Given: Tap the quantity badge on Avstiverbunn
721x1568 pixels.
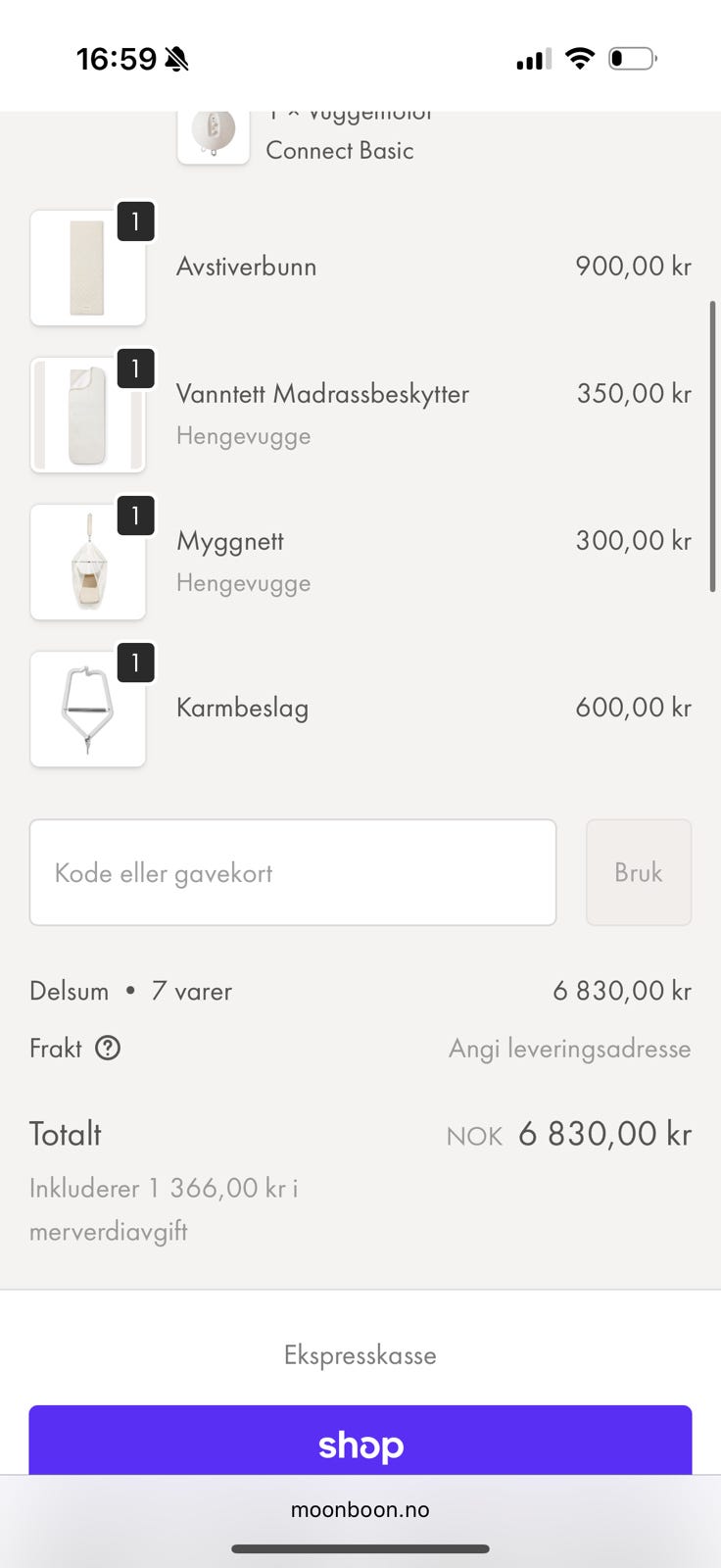Looking at the screenshot, I should 135,221.
